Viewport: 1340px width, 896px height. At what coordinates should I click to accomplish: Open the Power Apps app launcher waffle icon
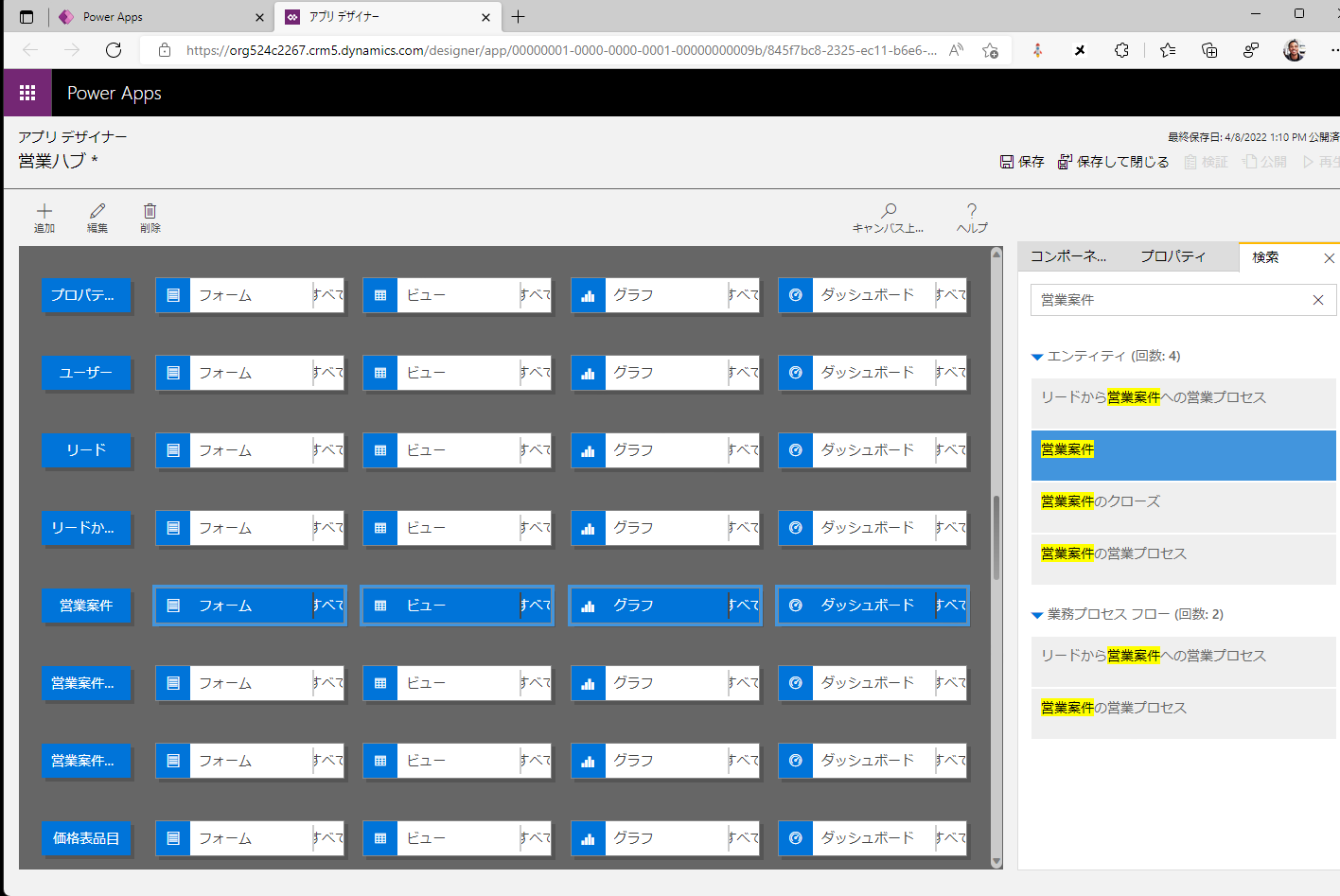pyautogui.click(x=26, y=93)
